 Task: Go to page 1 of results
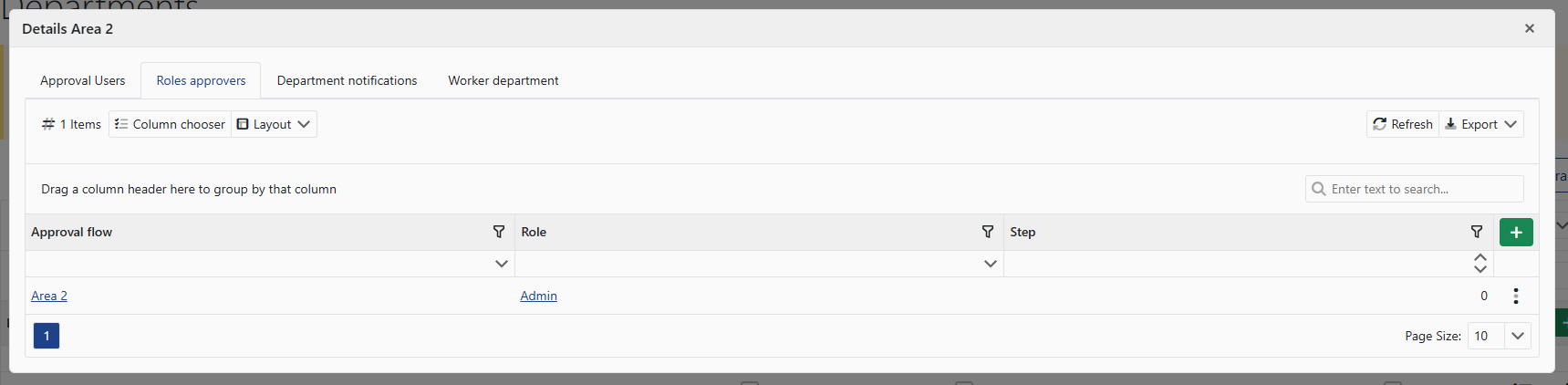pos(47,336)
